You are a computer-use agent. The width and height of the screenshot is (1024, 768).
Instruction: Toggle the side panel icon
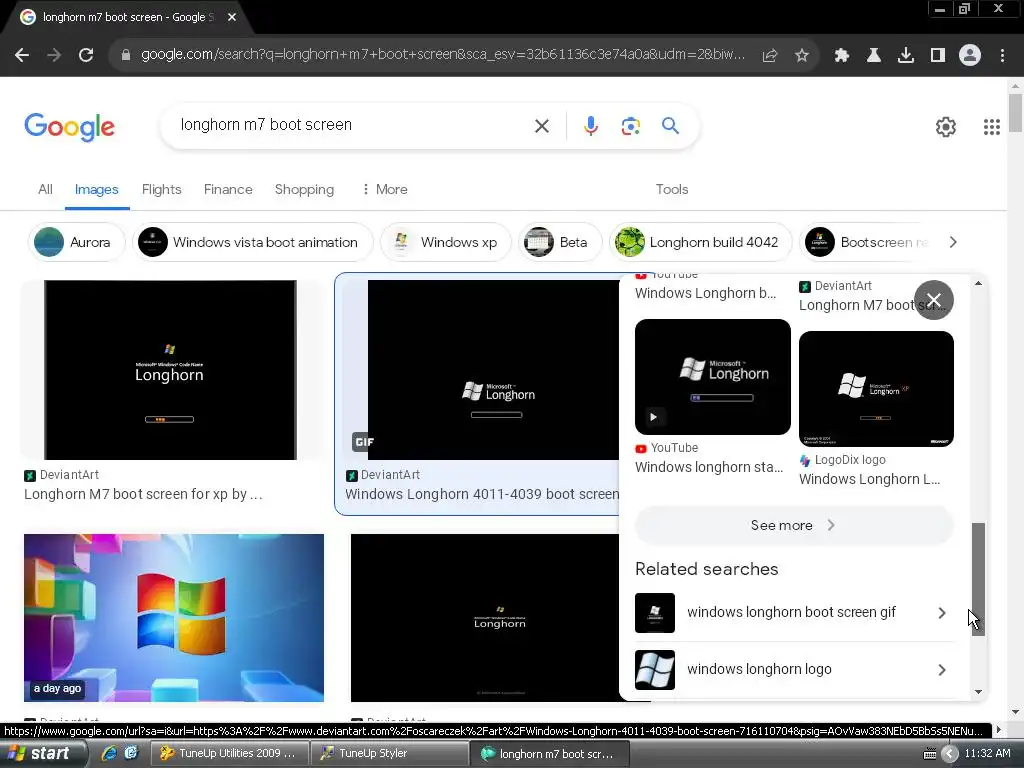tap(938, 56)
